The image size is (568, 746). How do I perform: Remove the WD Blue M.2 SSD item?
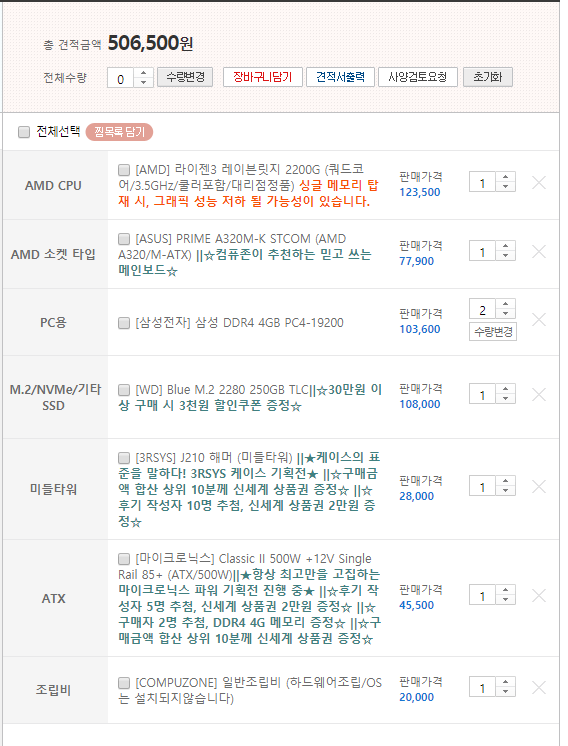click(539, 394)
